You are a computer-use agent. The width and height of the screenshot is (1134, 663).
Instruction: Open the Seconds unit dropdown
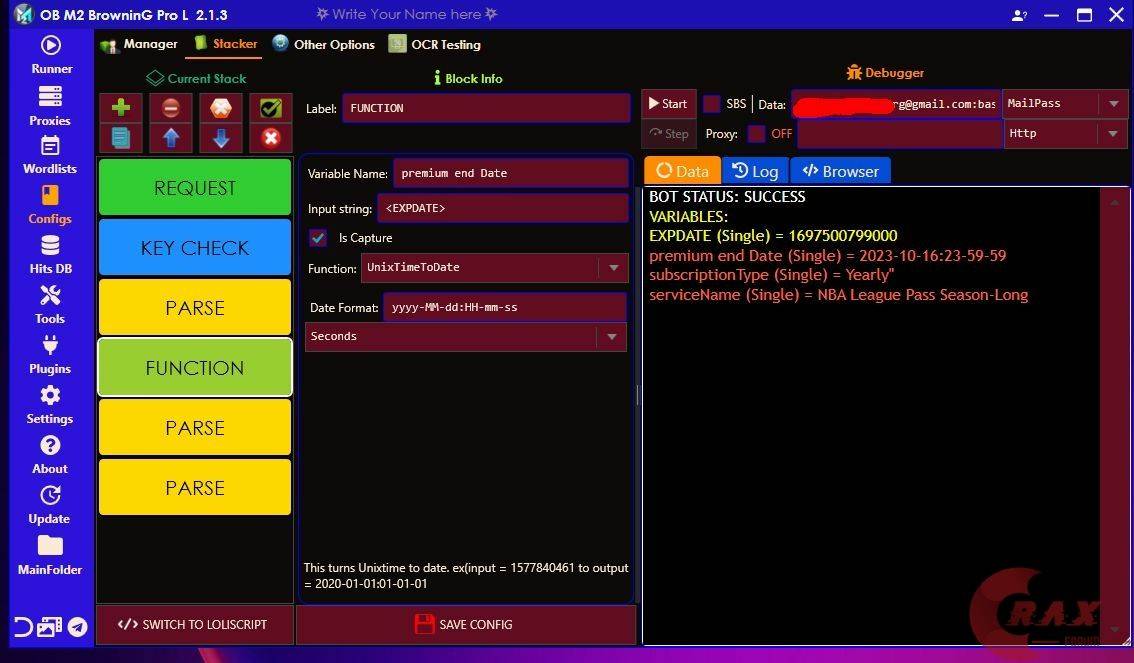tap(466, 336)
